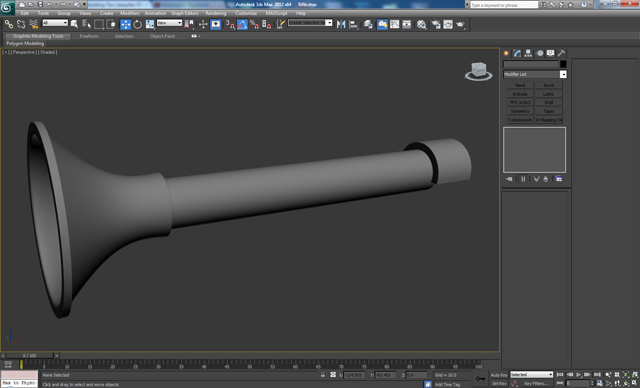
Task: Click the Unlink Selection tool
Action: pyautogui.click(x=21, y=24)
